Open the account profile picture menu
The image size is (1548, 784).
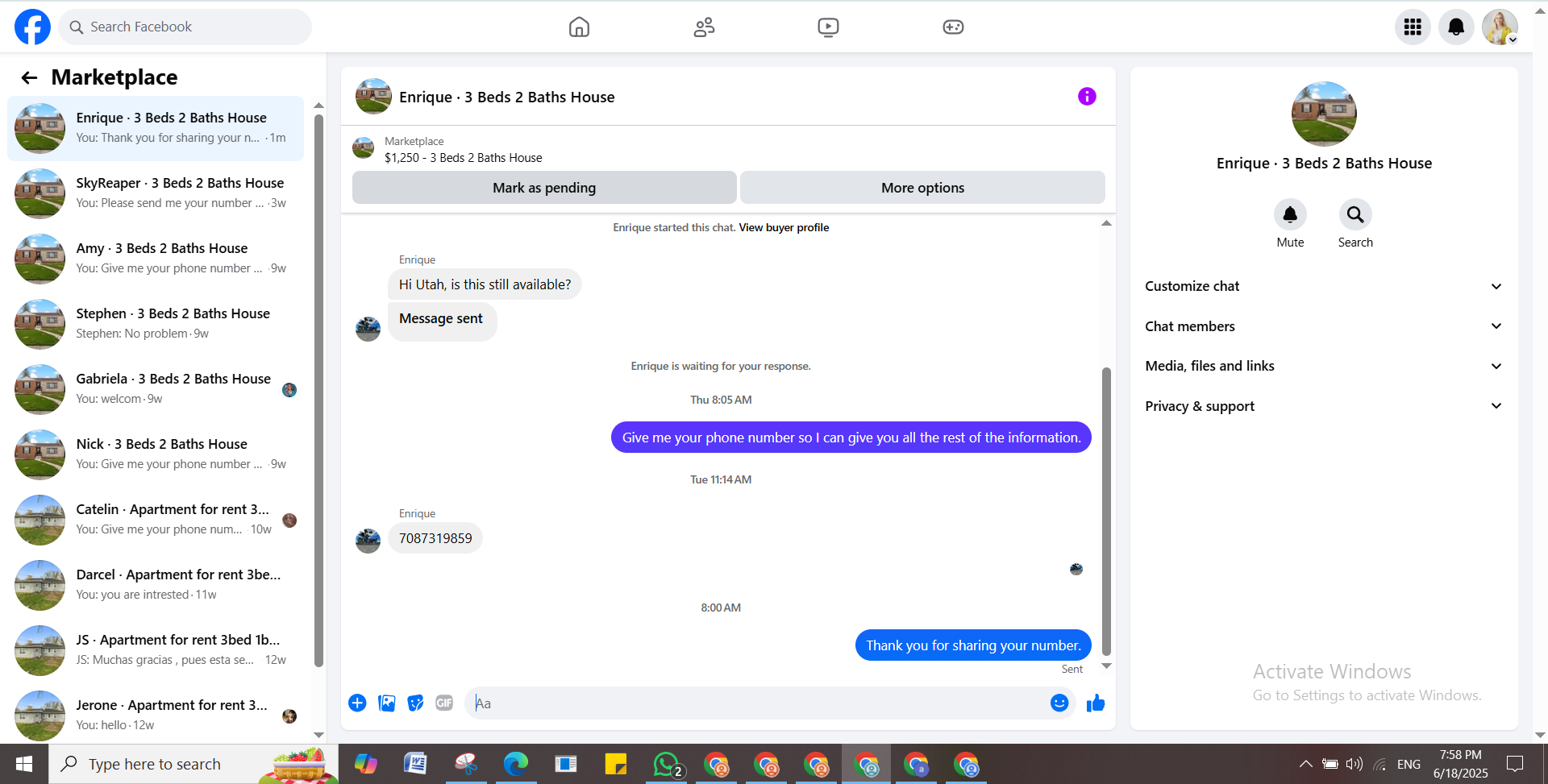coord(1500,27)
